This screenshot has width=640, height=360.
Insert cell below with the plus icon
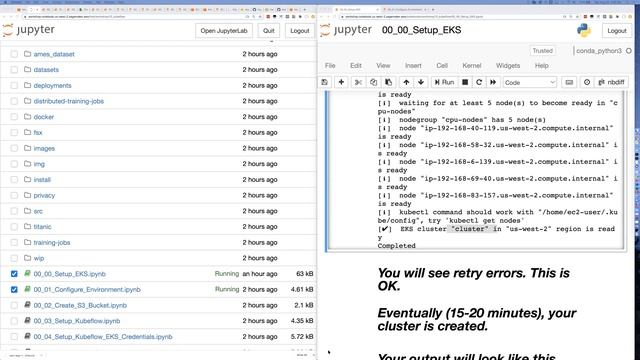coord(341,82)
